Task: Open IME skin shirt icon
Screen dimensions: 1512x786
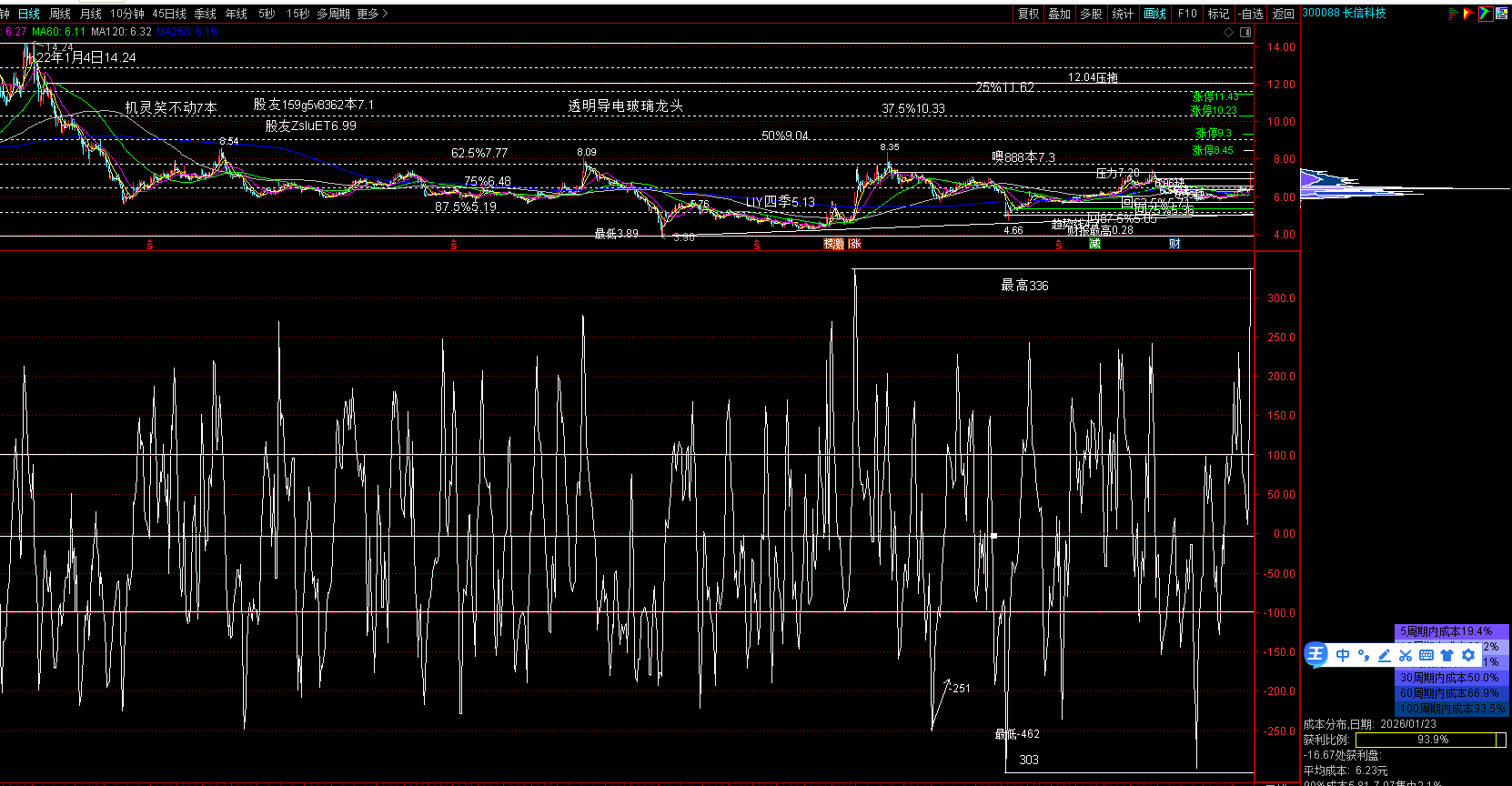Action: (x=1447, y=655)
